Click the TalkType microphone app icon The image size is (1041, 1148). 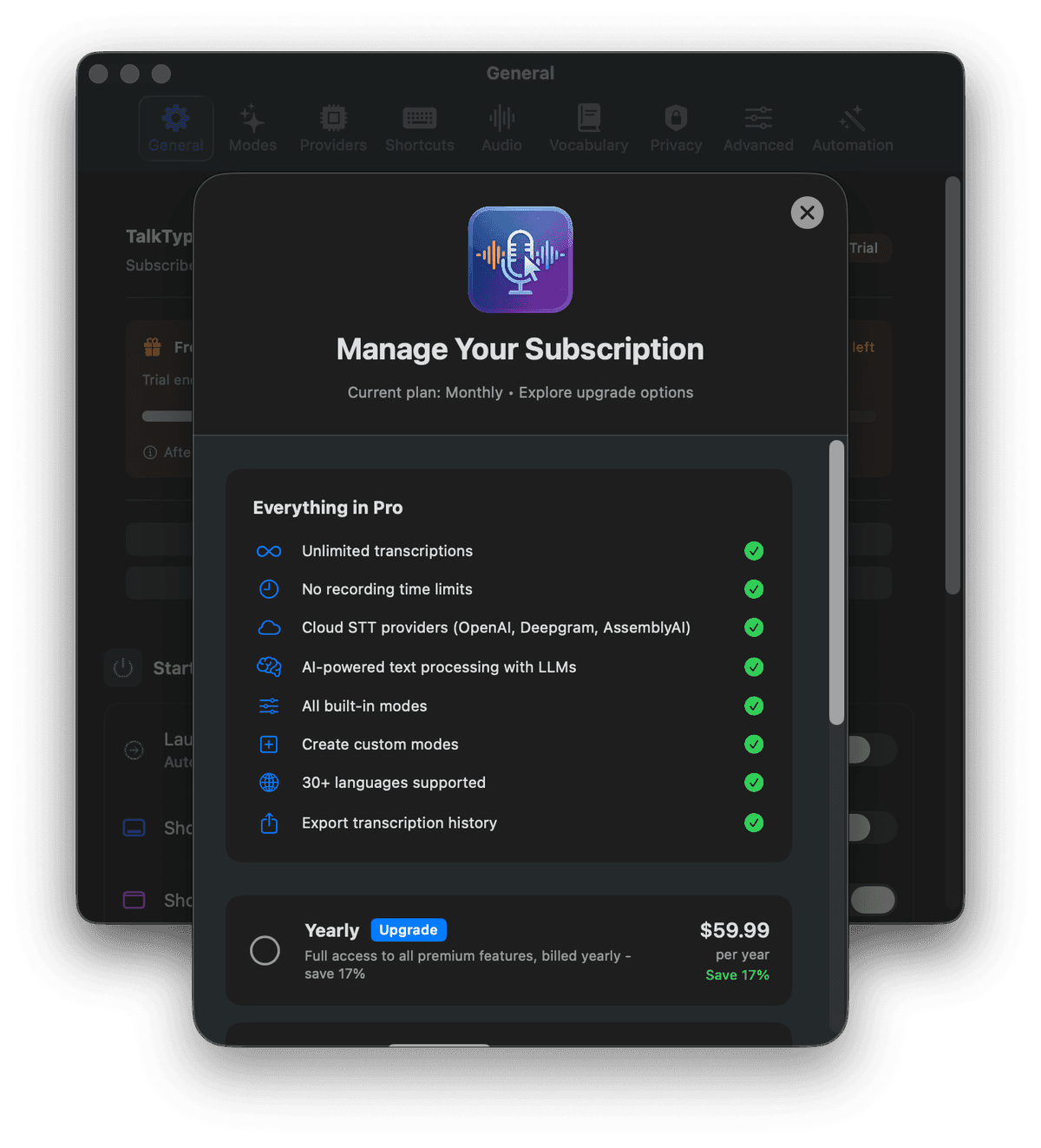[x=520, y=259]
